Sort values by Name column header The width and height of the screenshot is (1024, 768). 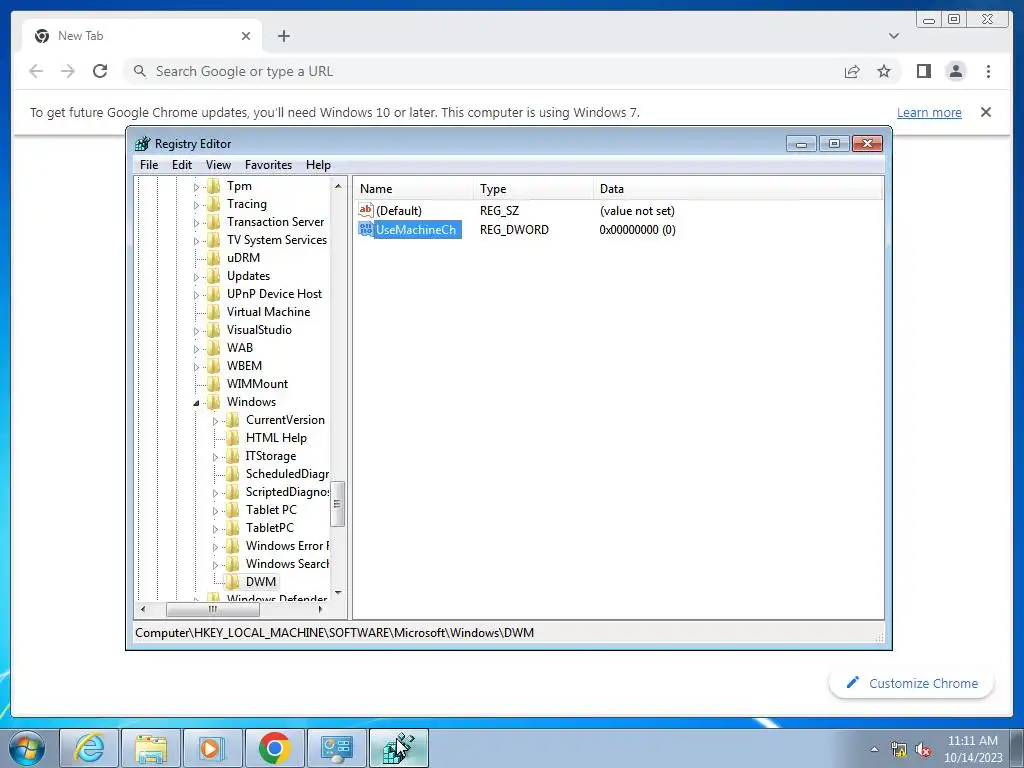413,189
